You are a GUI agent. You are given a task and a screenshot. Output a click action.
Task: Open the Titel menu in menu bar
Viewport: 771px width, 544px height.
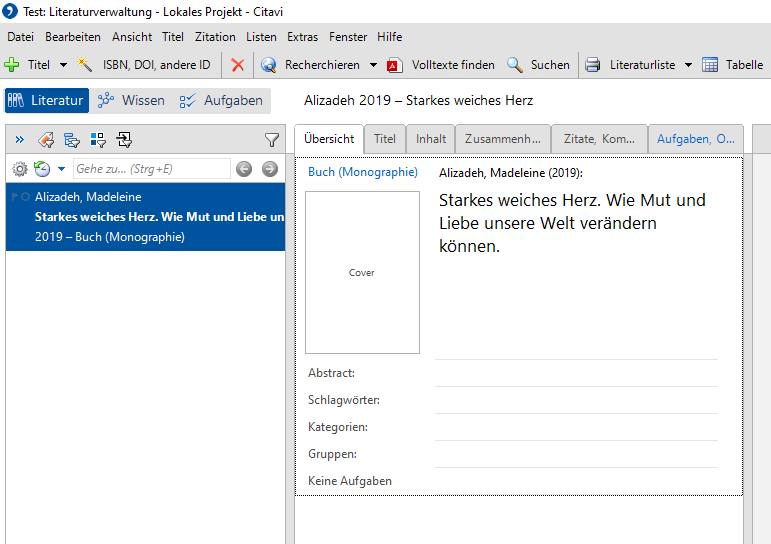pos(173,37)
